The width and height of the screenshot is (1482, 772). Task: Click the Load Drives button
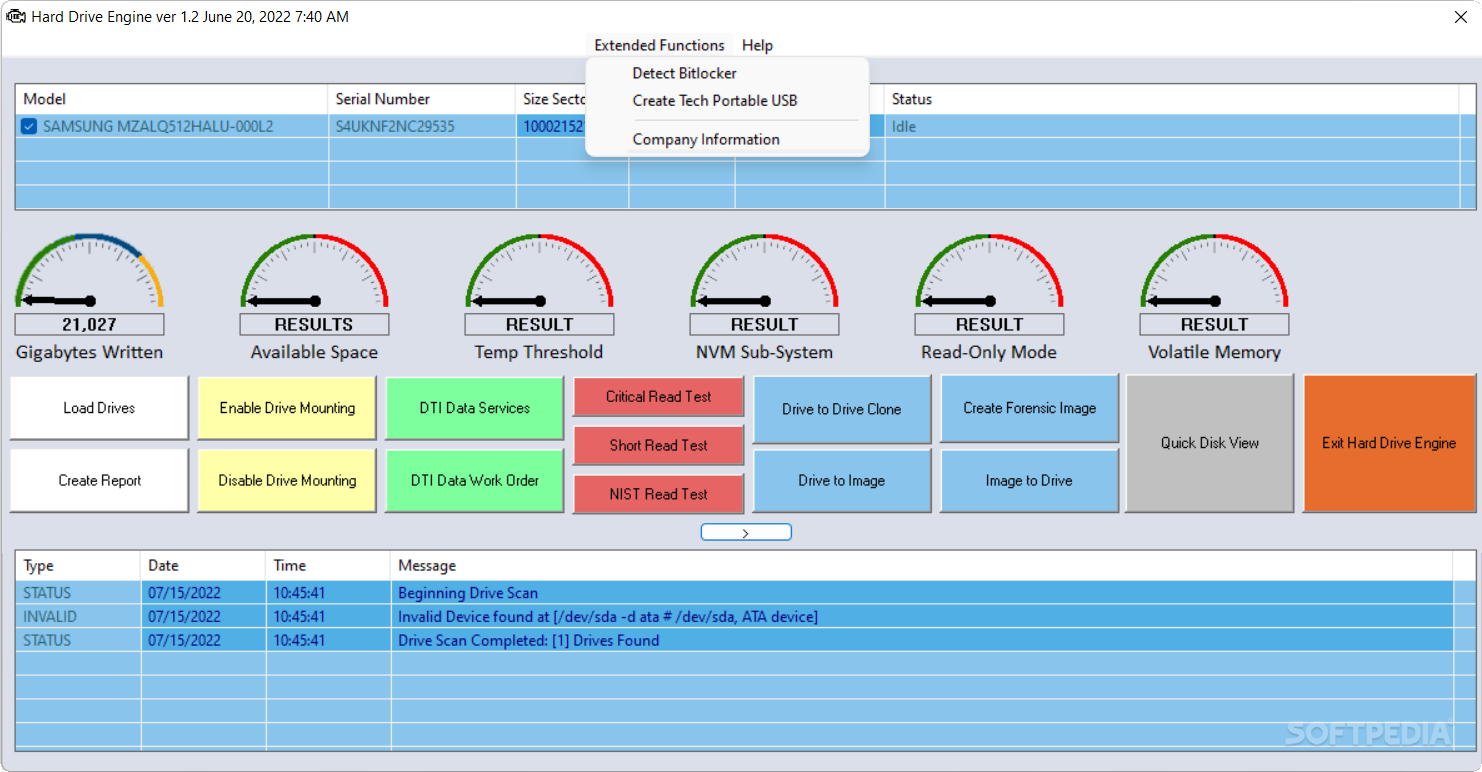[99, 408]
